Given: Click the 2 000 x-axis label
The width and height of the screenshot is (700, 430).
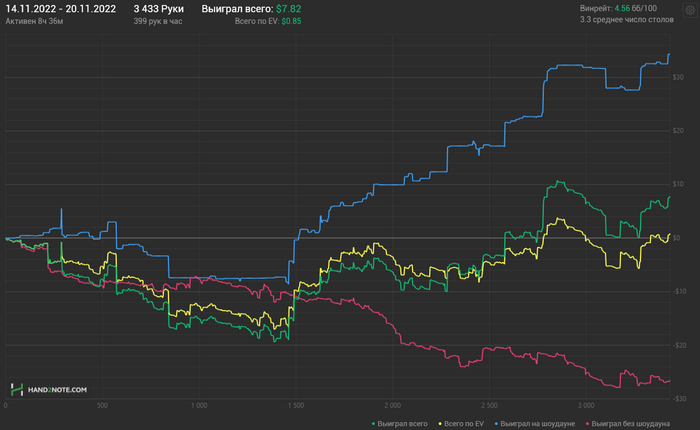Looking at the screenshot, I should click(392, 405).
